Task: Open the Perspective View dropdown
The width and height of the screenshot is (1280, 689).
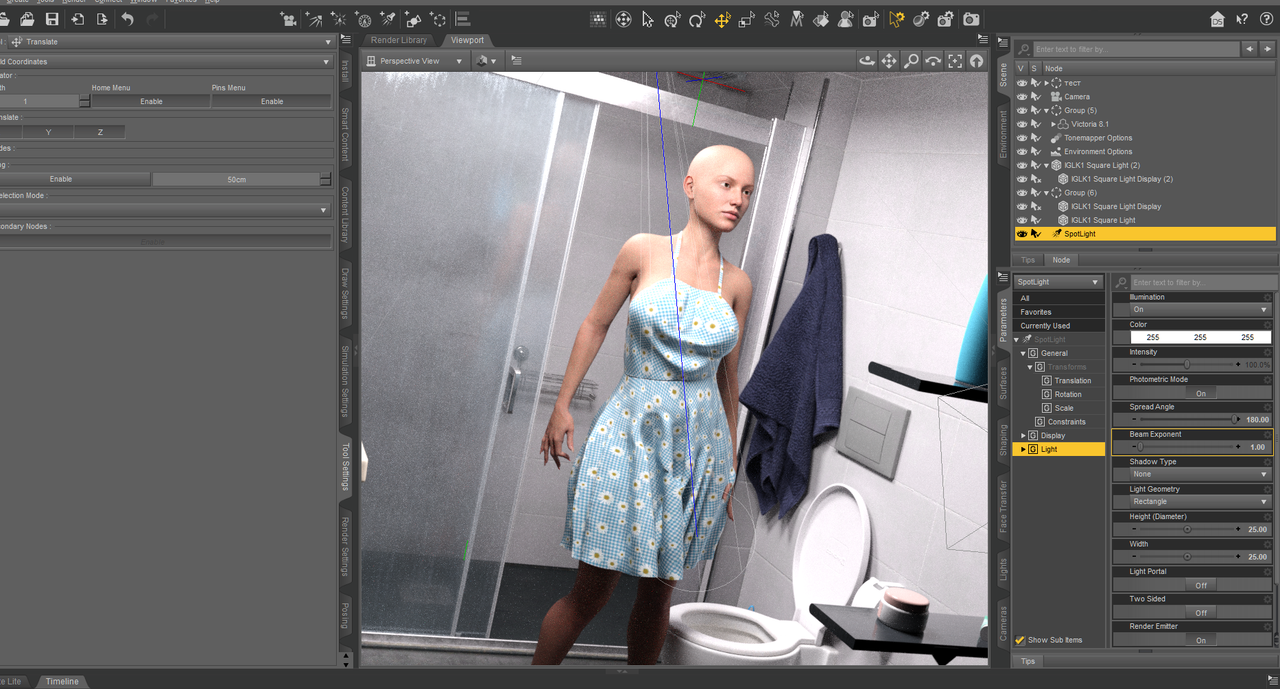Action: pyautogui.click(x=415, y=61)
